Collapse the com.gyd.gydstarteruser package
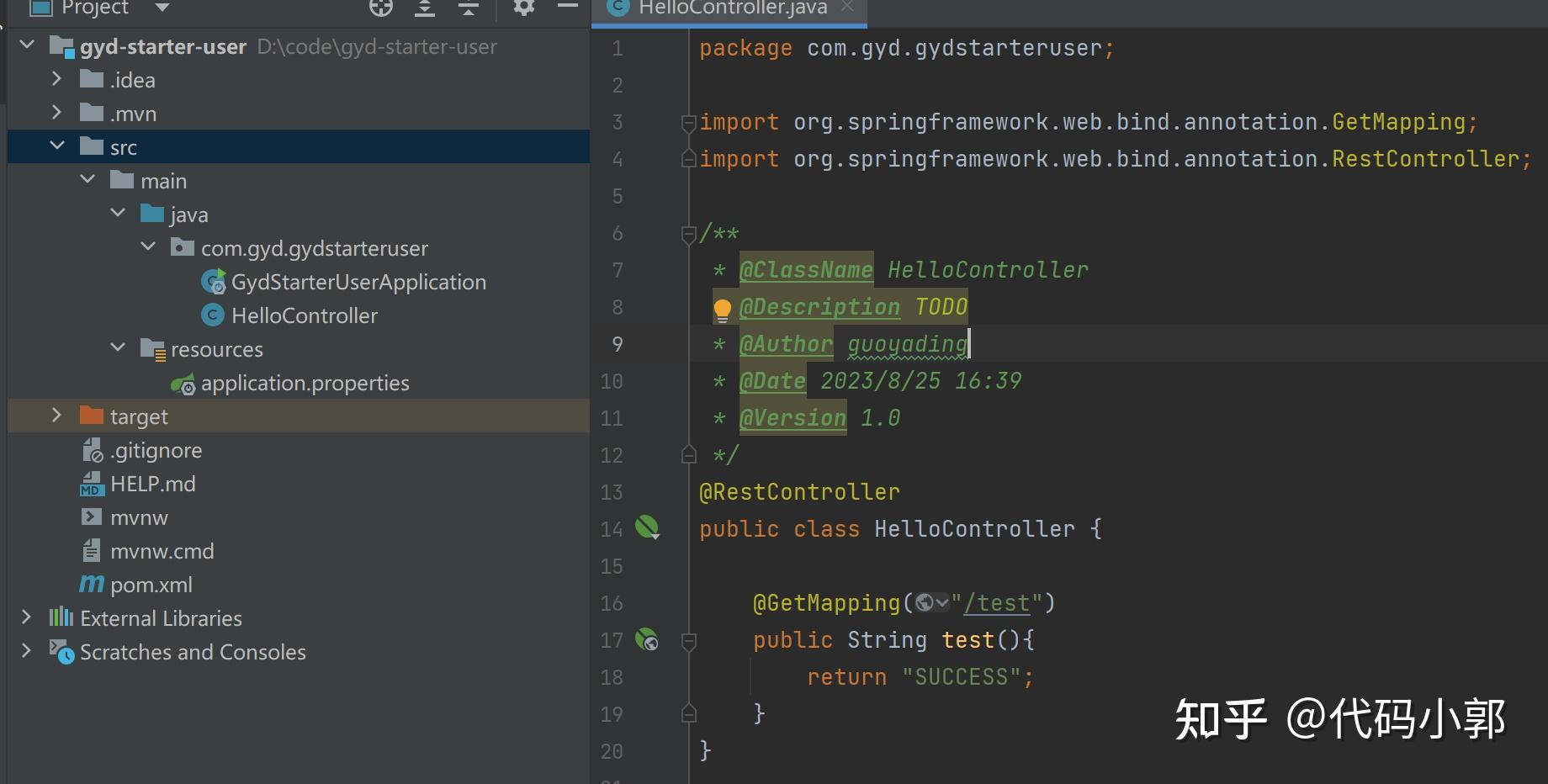Screen dimensions: 1548x784 (148, 247)
